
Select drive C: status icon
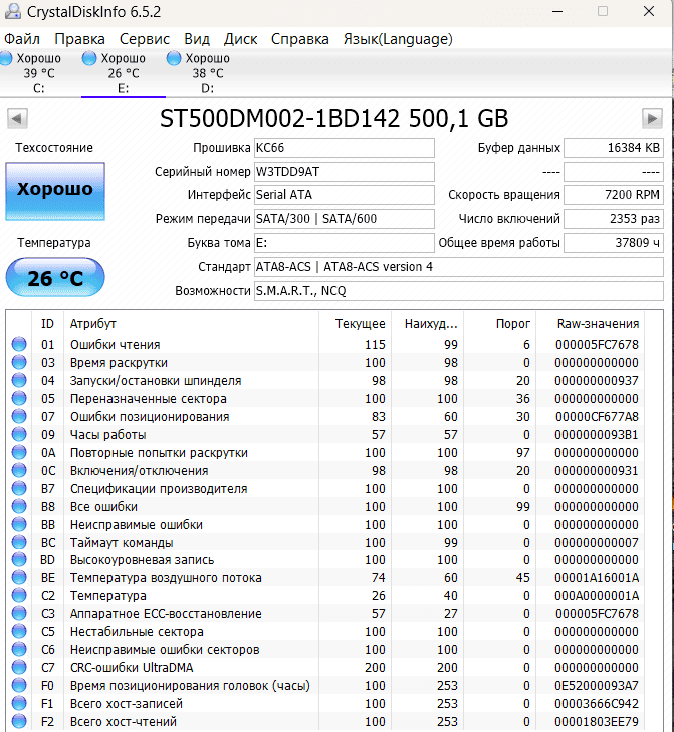tap(6, 59)
